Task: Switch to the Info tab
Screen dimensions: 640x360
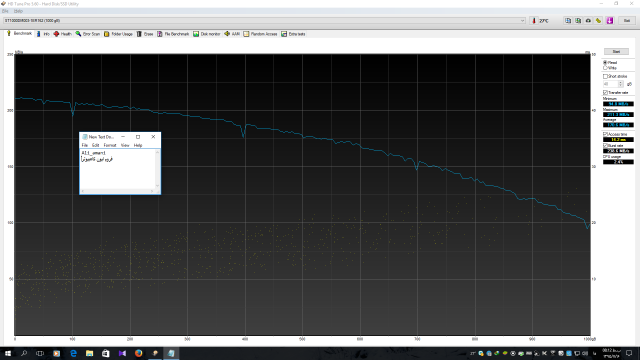Action: point(42,34)
